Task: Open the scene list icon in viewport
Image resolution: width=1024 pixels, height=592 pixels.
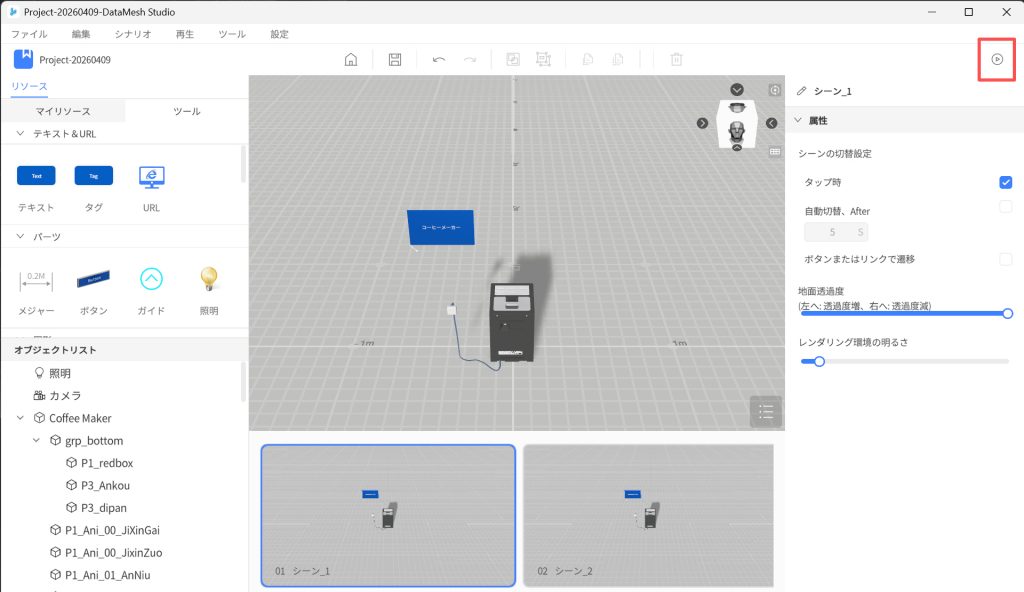Action: (x=765, y=411)
